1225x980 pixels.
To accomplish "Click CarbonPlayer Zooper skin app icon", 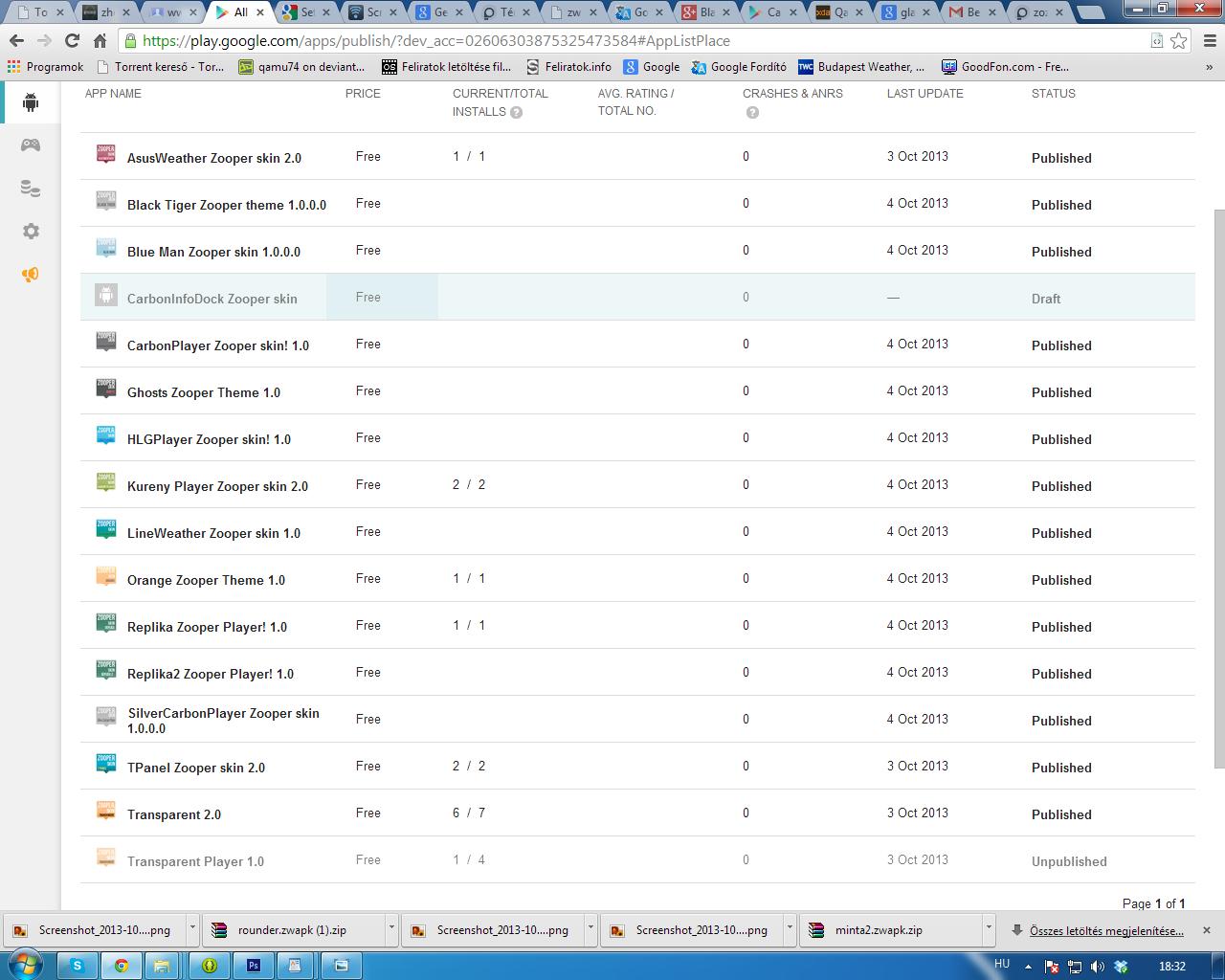I will tap(105, 343).
